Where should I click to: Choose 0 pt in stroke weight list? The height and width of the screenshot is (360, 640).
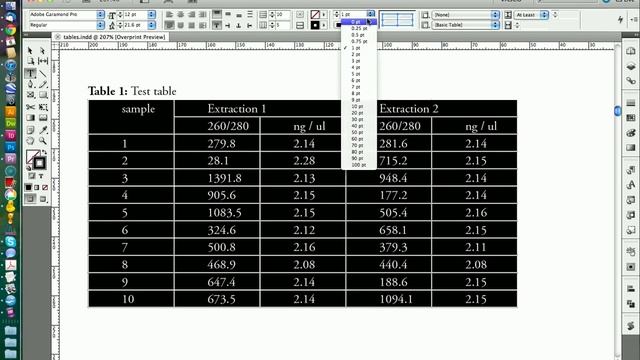[x=359, y=22]
